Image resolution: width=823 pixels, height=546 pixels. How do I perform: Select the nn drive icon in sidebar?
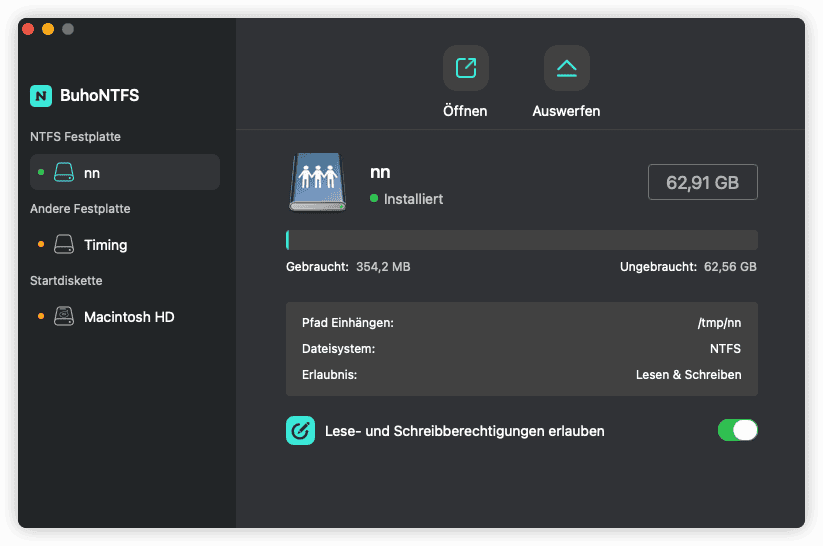(64, 172)
